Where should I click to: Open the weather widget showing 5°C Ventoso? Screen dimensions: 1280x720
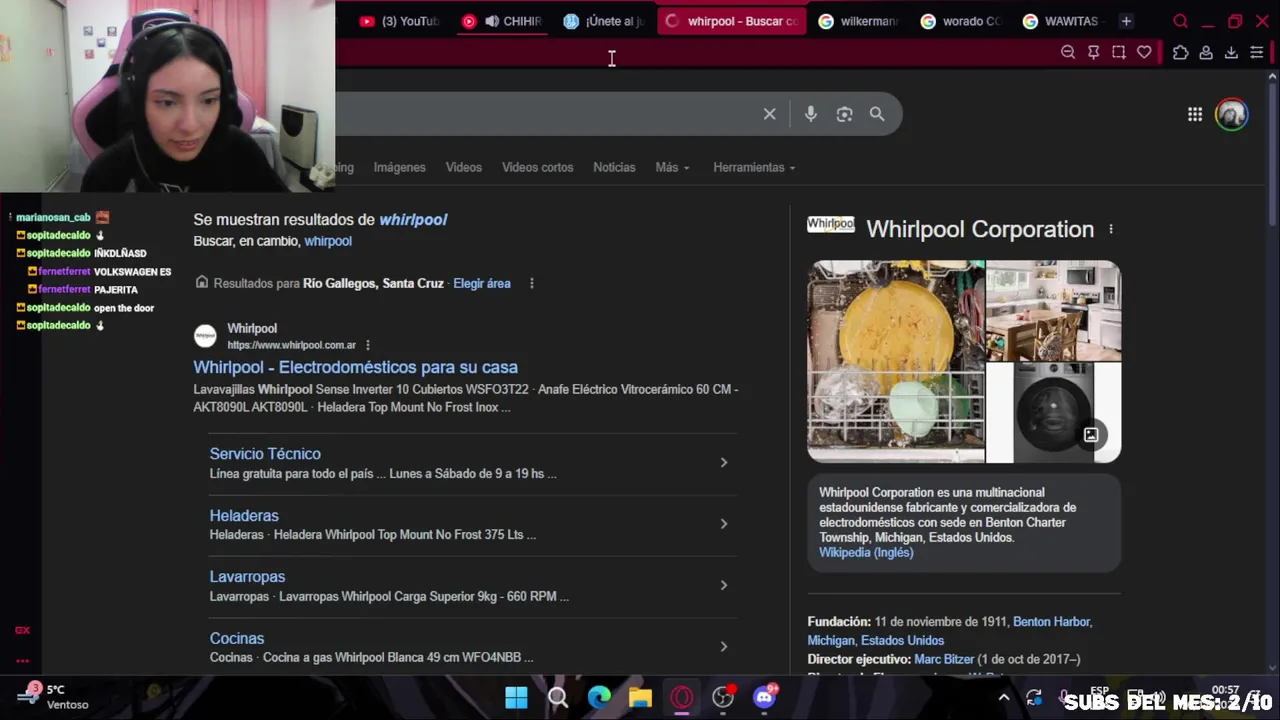pos(52,697)
